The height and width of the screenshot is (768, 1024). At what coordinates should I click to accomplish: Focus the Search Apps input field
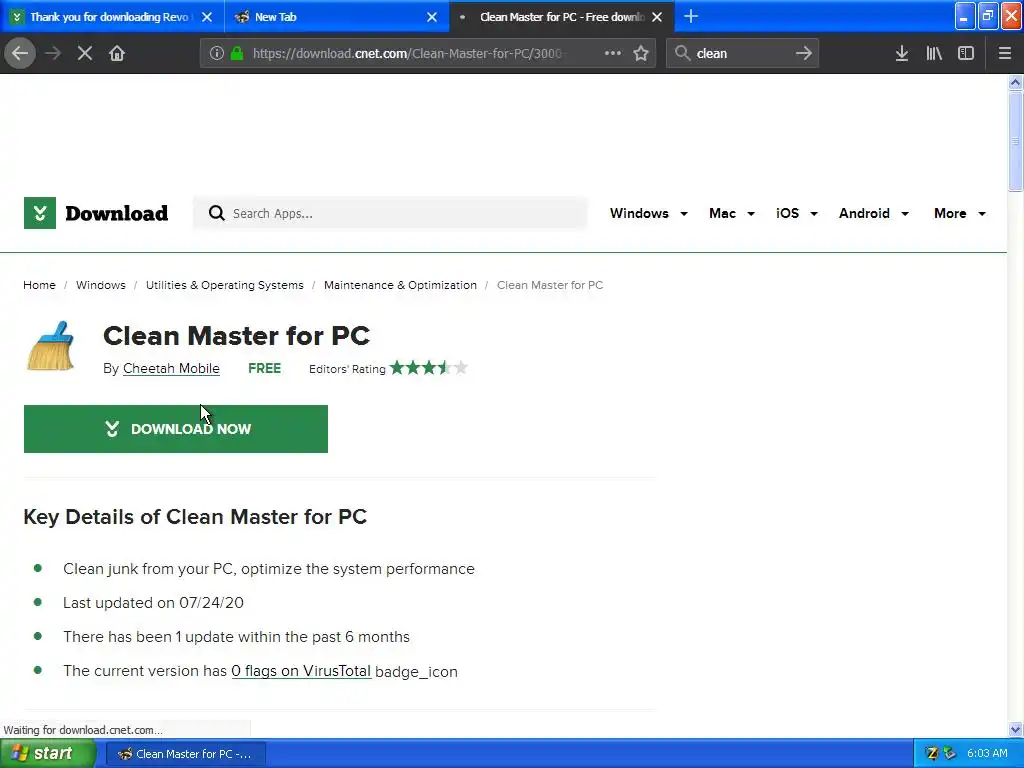(390, 213)
